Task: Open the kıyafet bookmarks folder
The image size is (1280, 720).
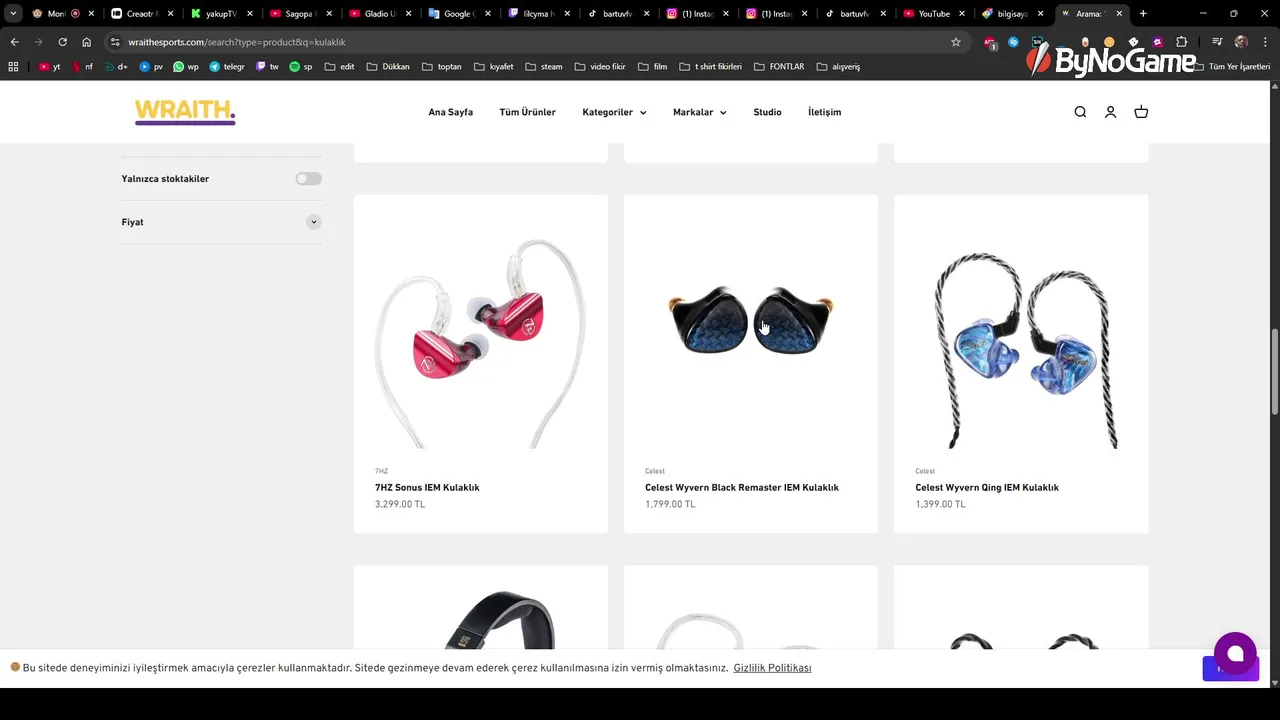Action: 493,67
